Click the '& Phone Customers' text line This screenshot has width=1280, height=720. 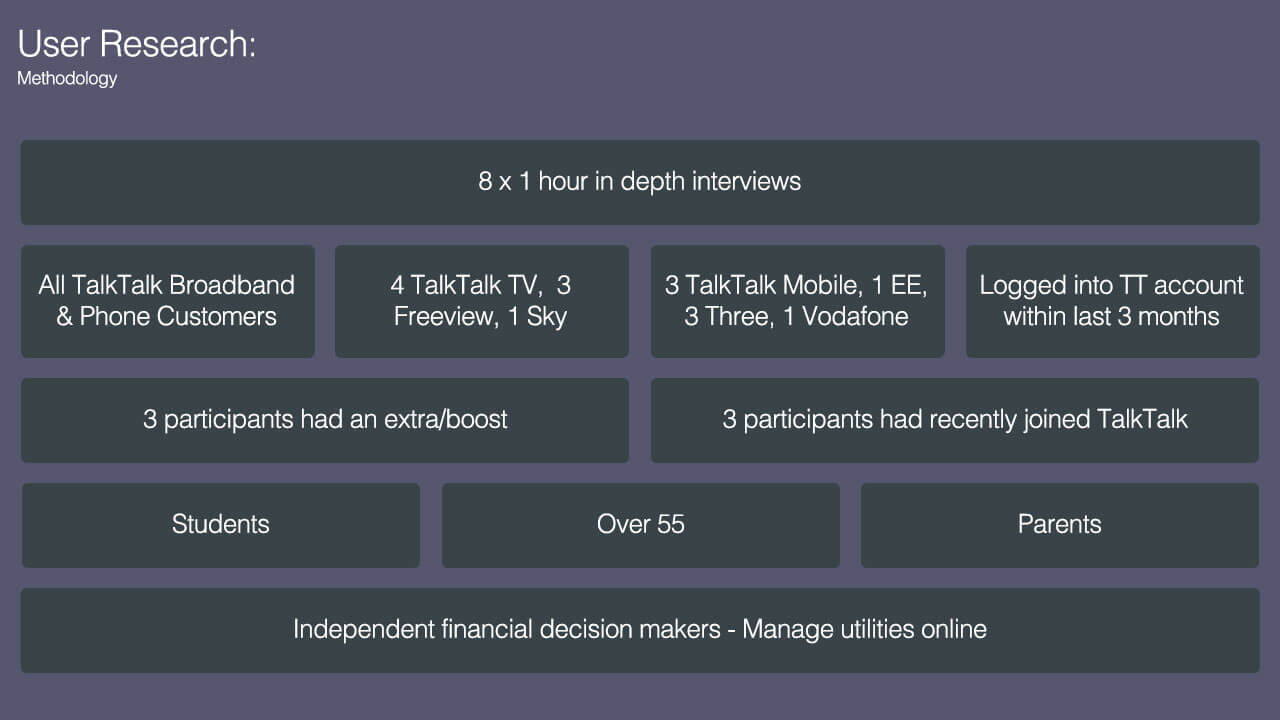[167, 317]
